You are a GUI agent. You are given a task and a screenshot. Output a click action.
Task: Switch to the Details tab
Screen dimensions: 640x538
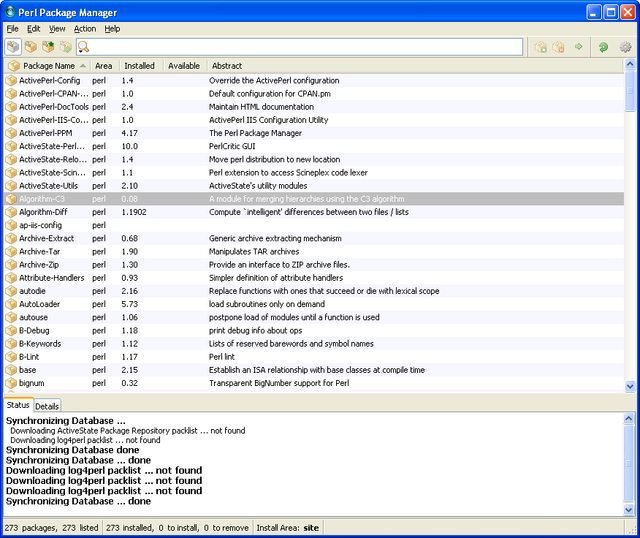pos(47,406)
